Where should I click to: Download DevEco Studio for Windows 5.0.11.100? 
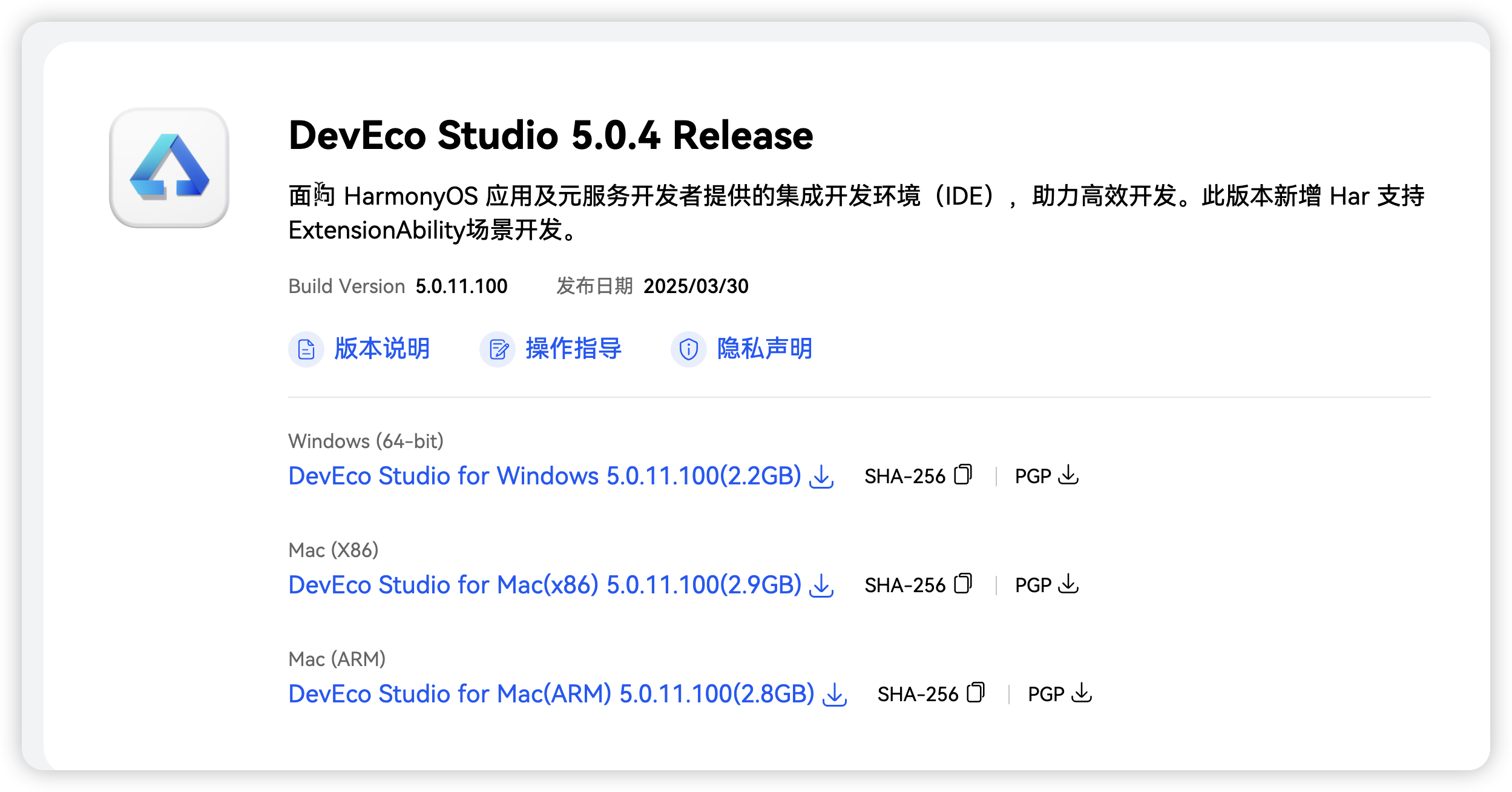click(x=544, y=476)
